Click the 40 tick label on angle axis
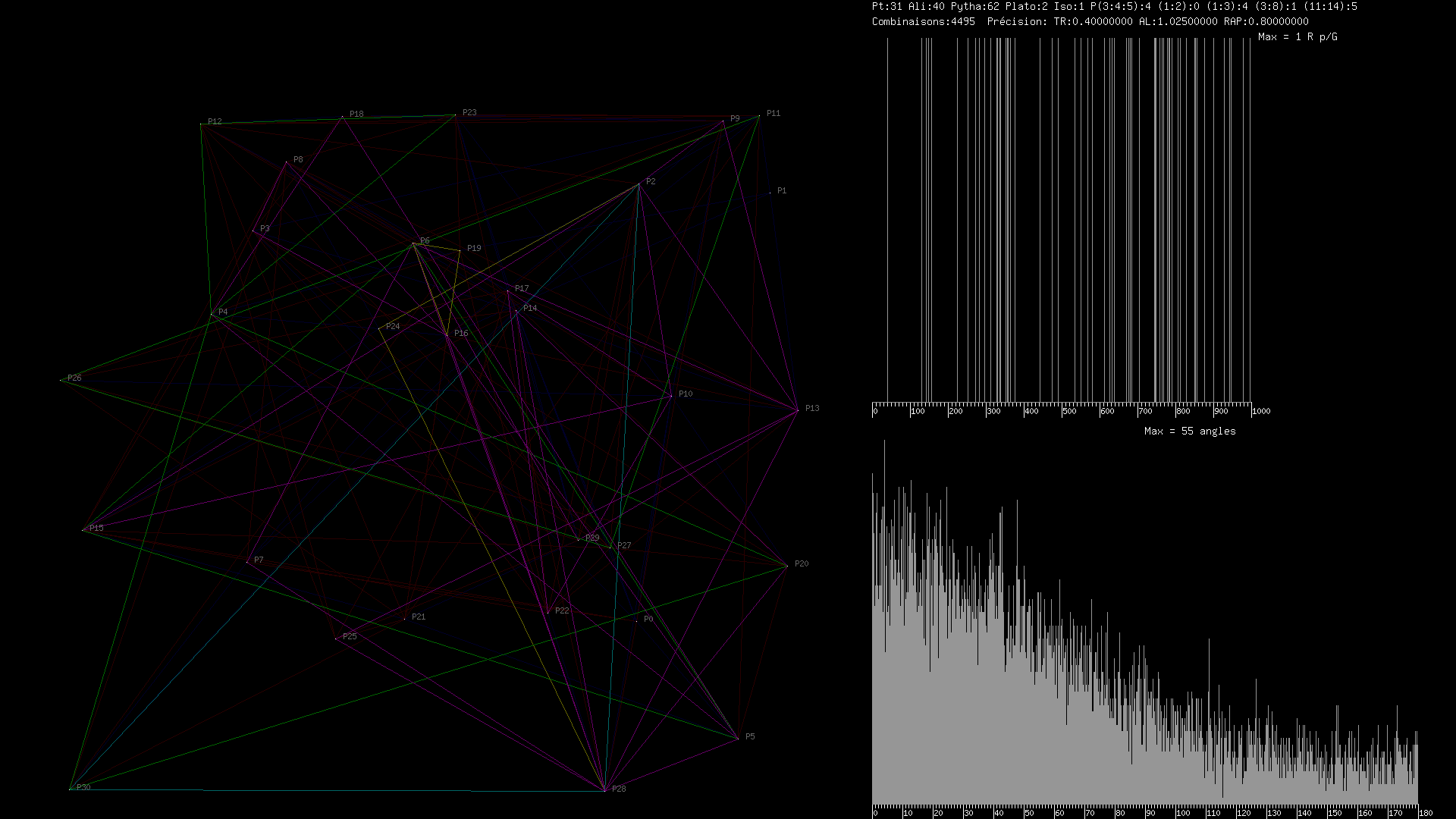1456x819 pixels. (999, 813)
